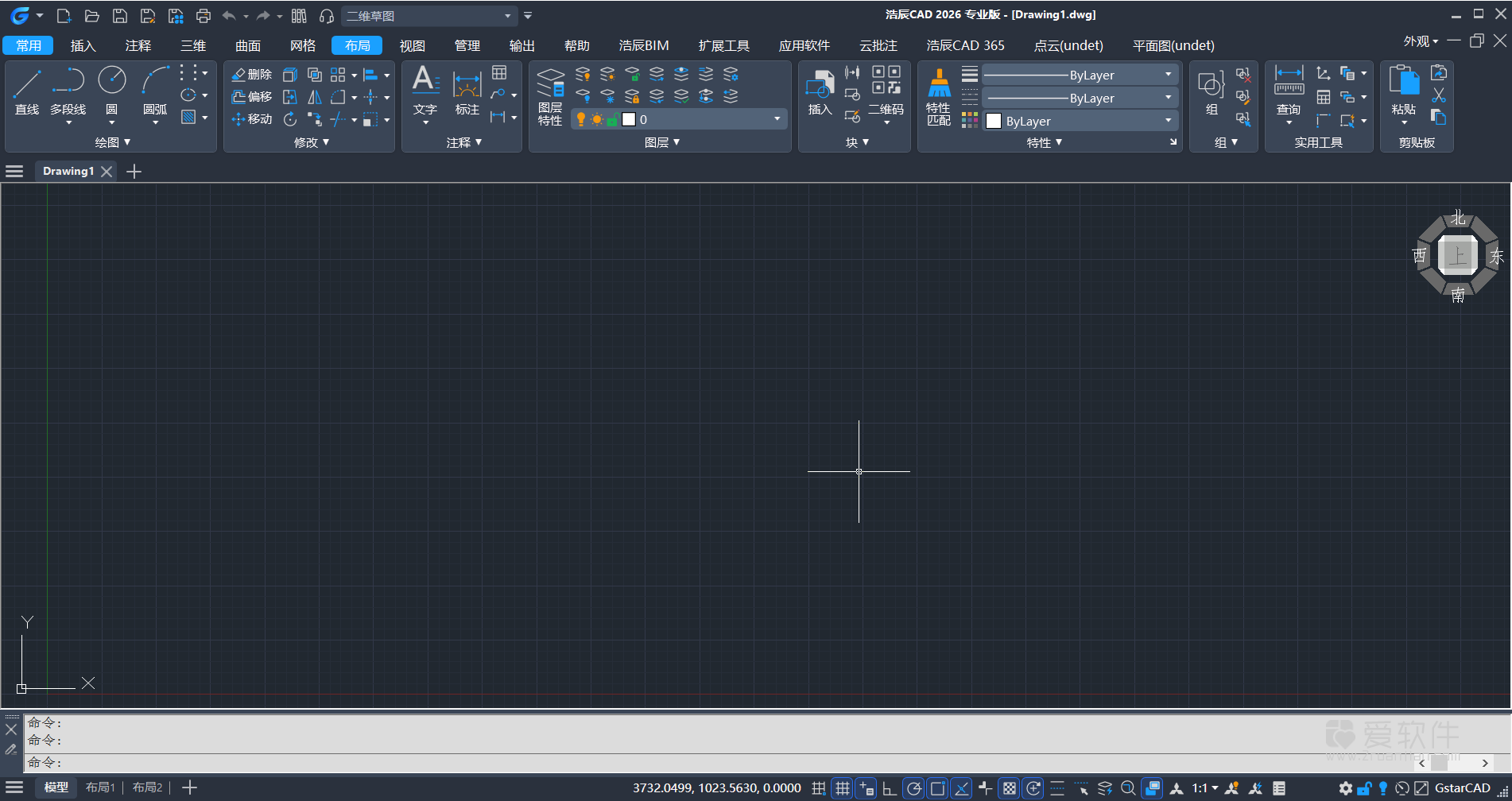Open the top ByLayer line property dropdown
This screenshot has width=1512, height=801.
pos(1080,75)
